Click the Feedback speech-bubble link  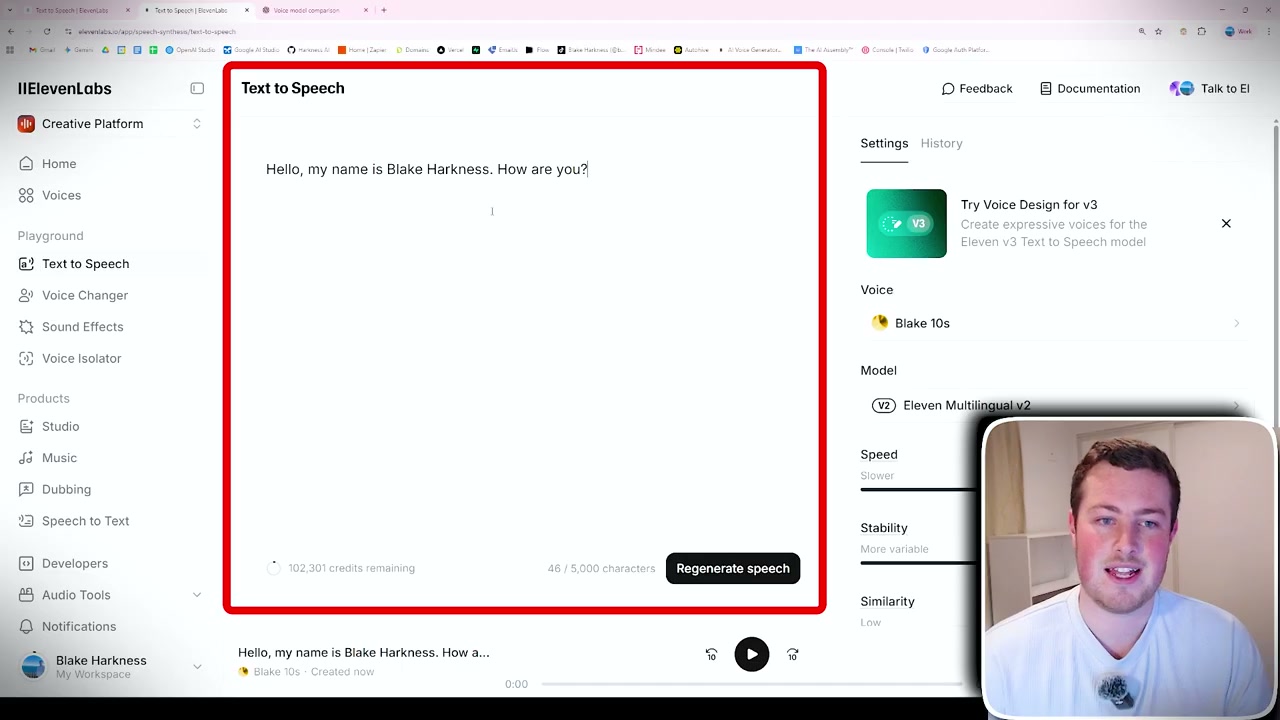point(977,89)
